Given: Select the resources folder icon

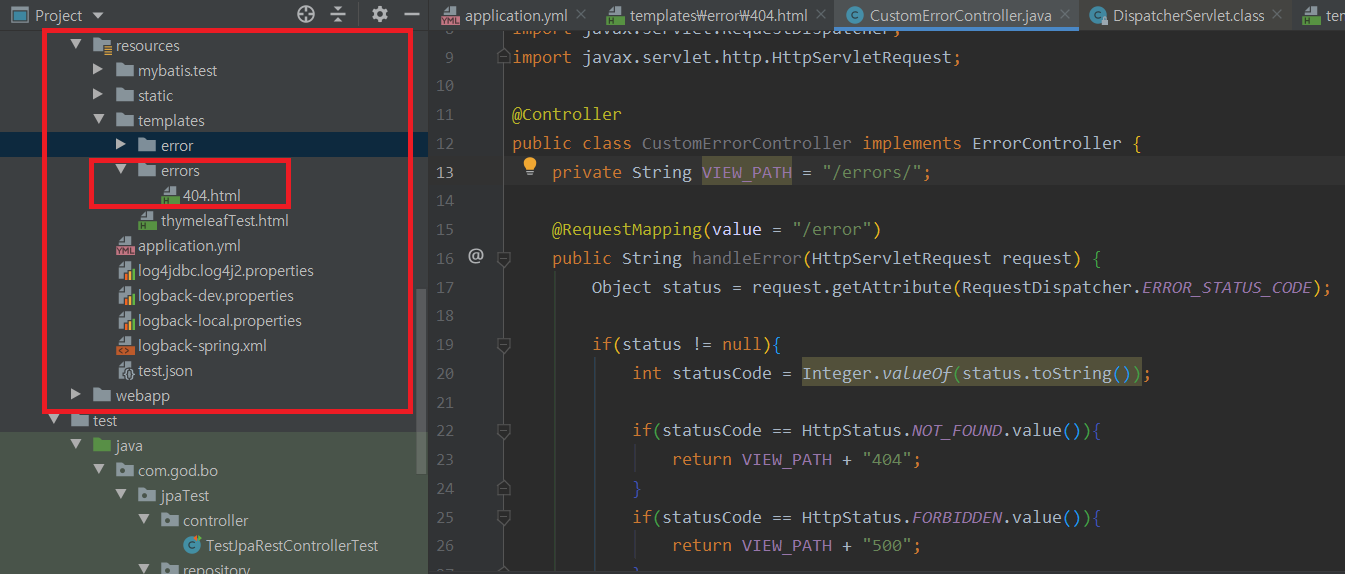Looking at the screenshot, I should pos(102,46).
